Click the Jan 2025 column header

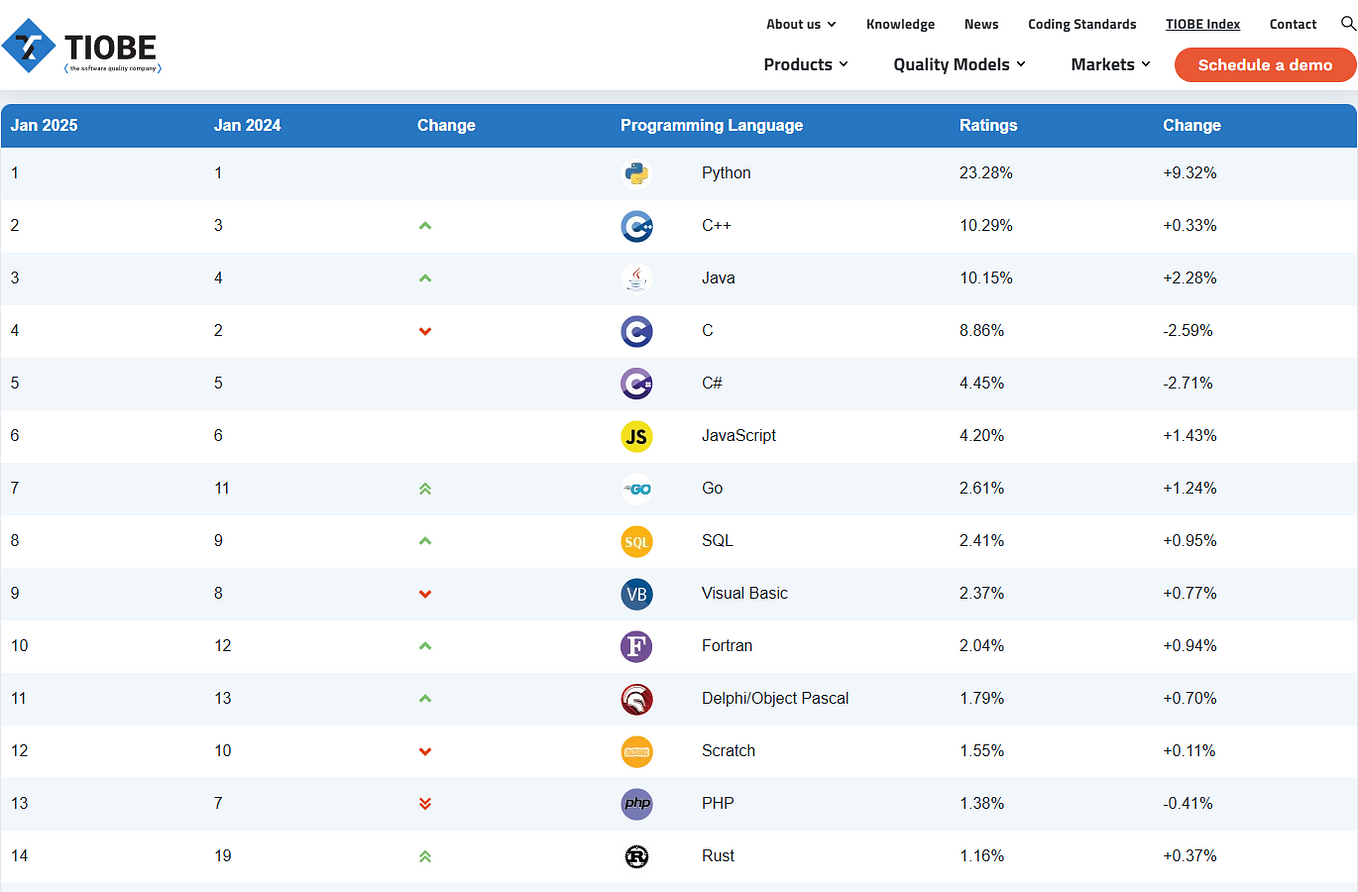[x=44, y=125]
